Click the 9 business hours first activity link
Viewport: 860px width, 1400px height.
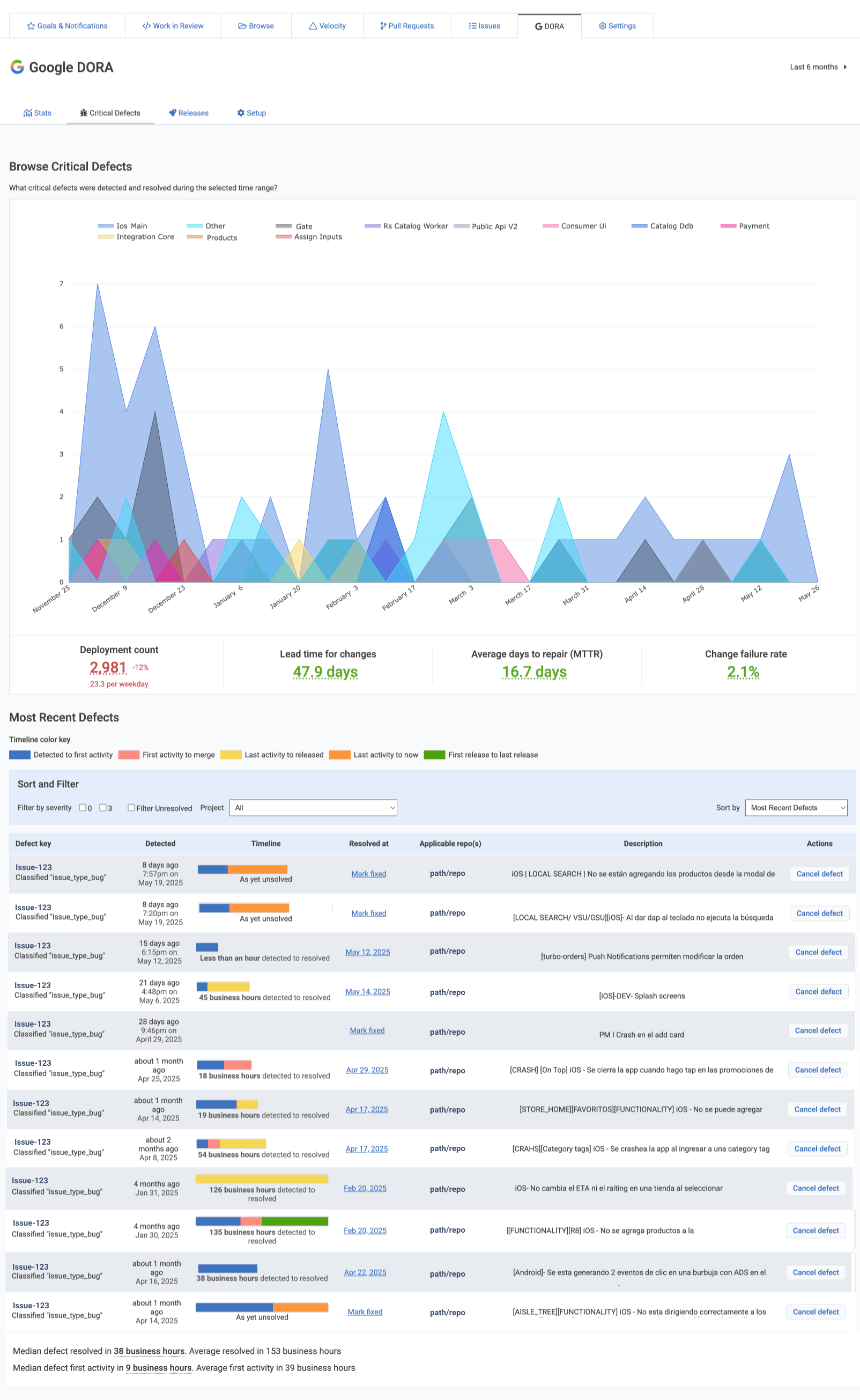click(159, 1368)
